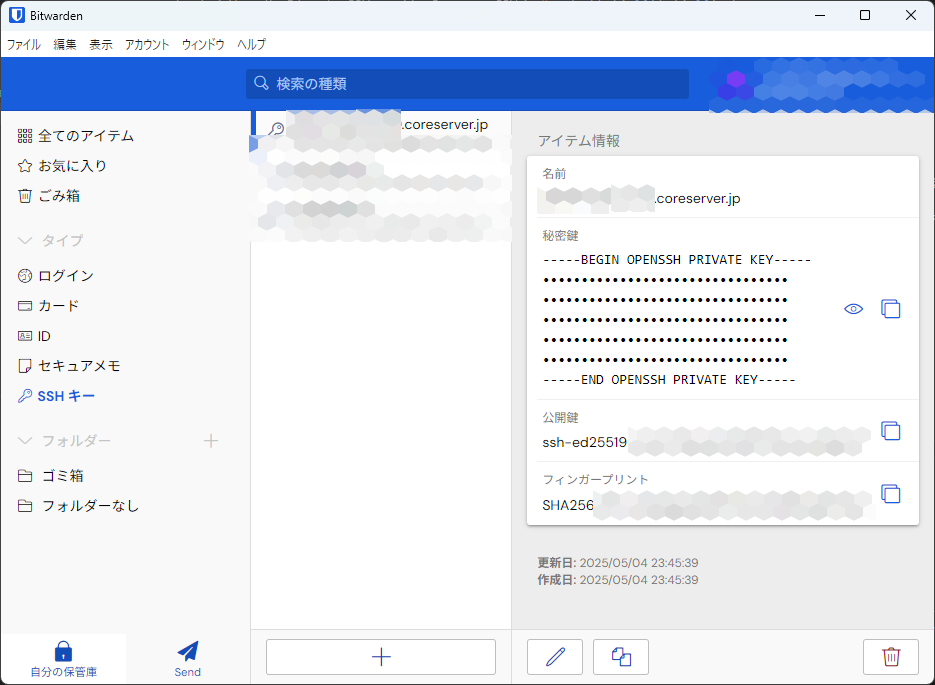Show お気に入り favorites items
Screen dimensions: 935x685
coord(72,166)
